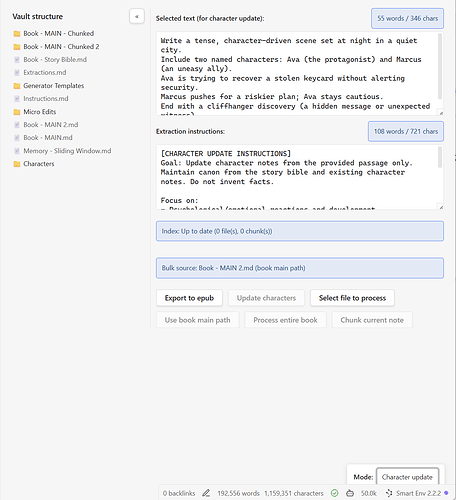456x500 pixels.
Task: Expand the Characters folder
Action: (39, 164)
